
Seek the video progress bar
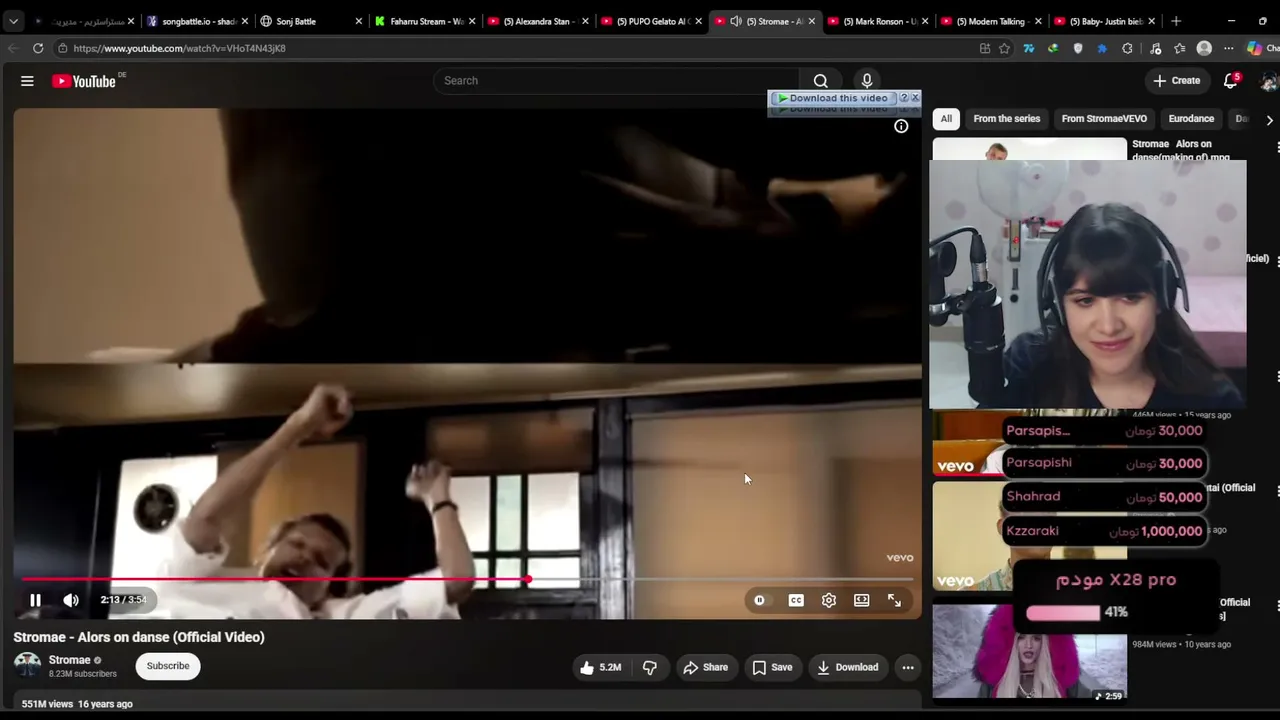pos(467,580)
